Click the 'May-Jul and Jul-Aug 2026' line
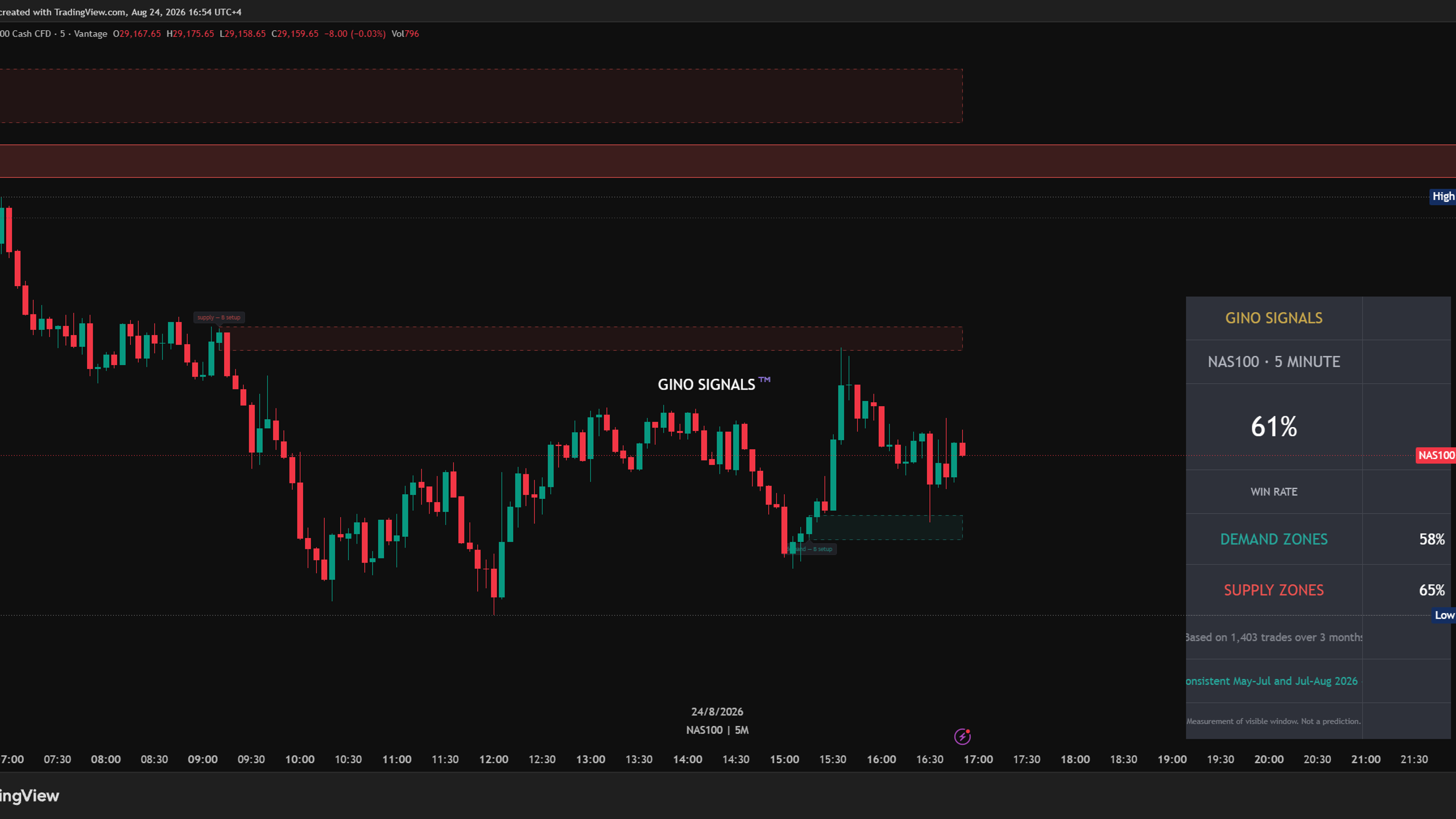The width and height of the screenshot is (1456, 819). click(x=1294, y=681)
